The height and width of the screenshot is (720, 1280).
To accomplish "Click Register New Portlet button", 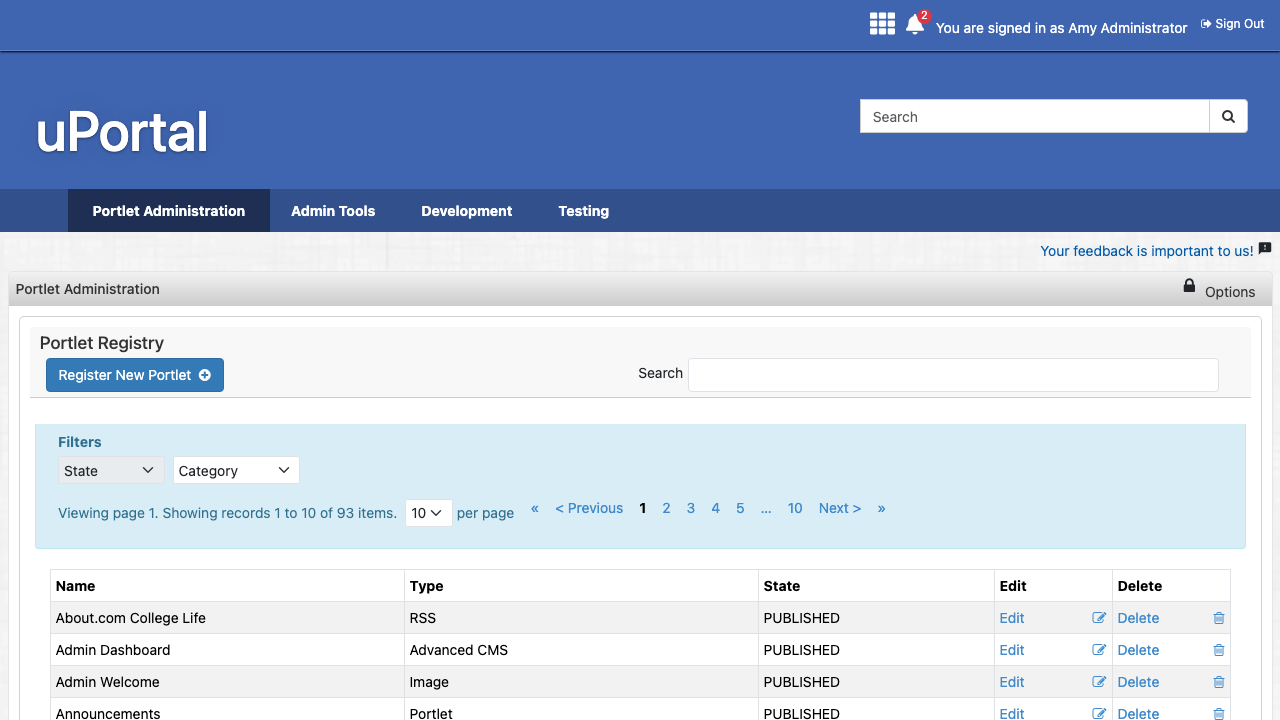I will (135, 375).
